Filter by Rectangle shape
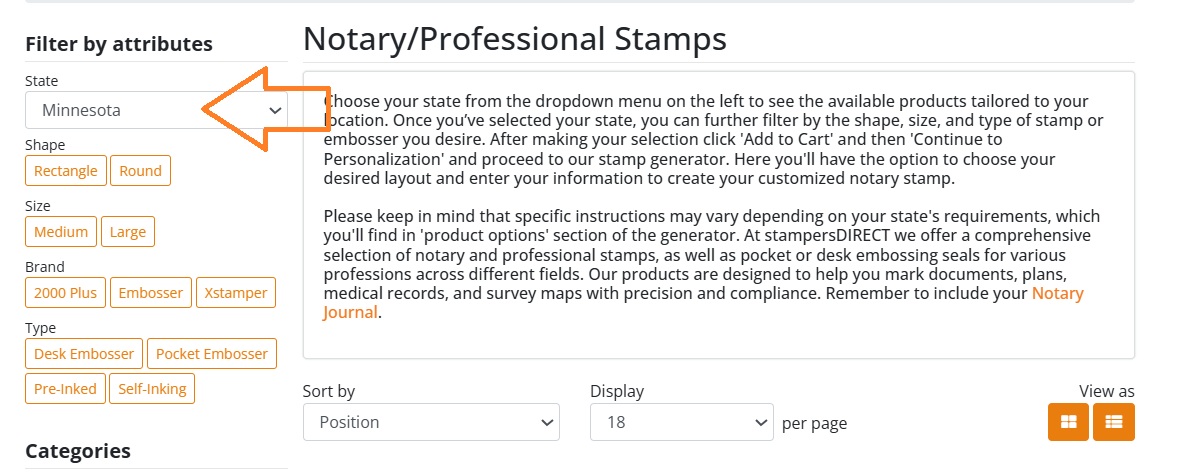 65,171
